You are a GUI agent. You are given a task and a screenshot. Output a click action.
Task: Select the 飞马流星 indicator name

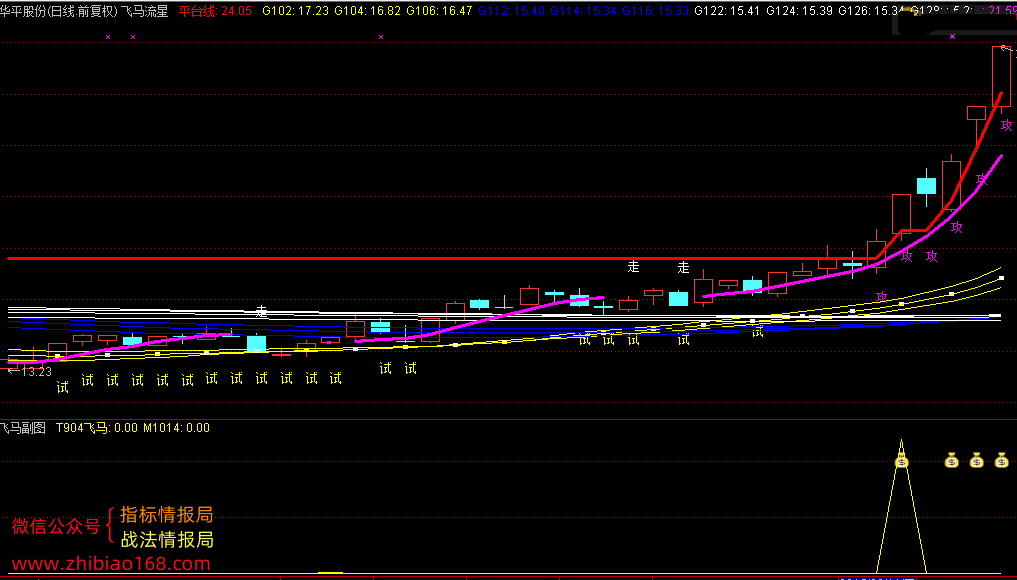click(144, 11)
